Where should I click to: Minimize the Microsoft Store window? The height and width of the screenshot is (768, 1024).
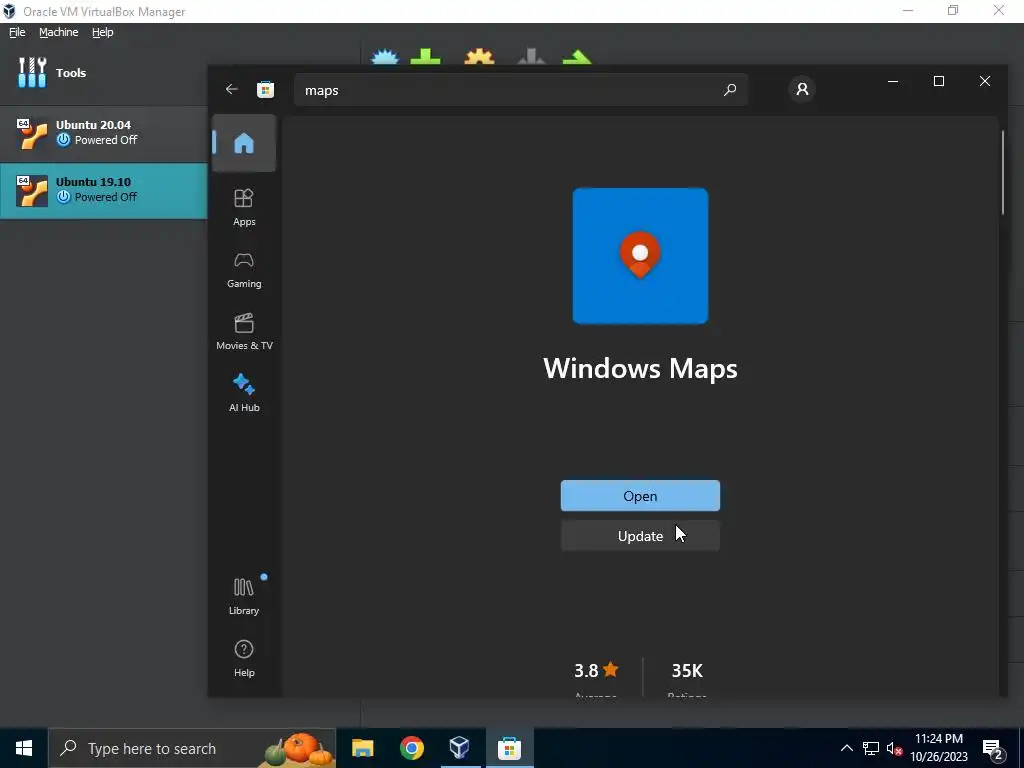point(893,81)
